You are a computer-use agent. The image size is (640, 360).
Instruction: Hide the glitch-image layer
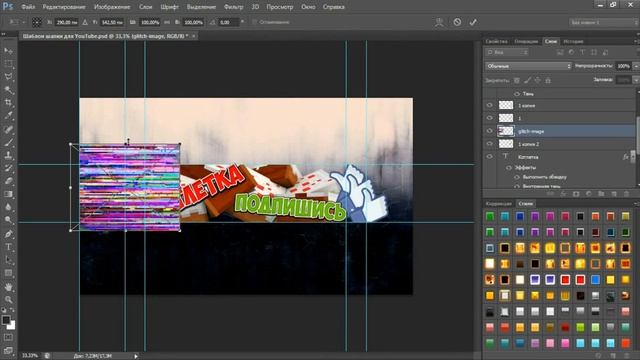pos(489,131)
